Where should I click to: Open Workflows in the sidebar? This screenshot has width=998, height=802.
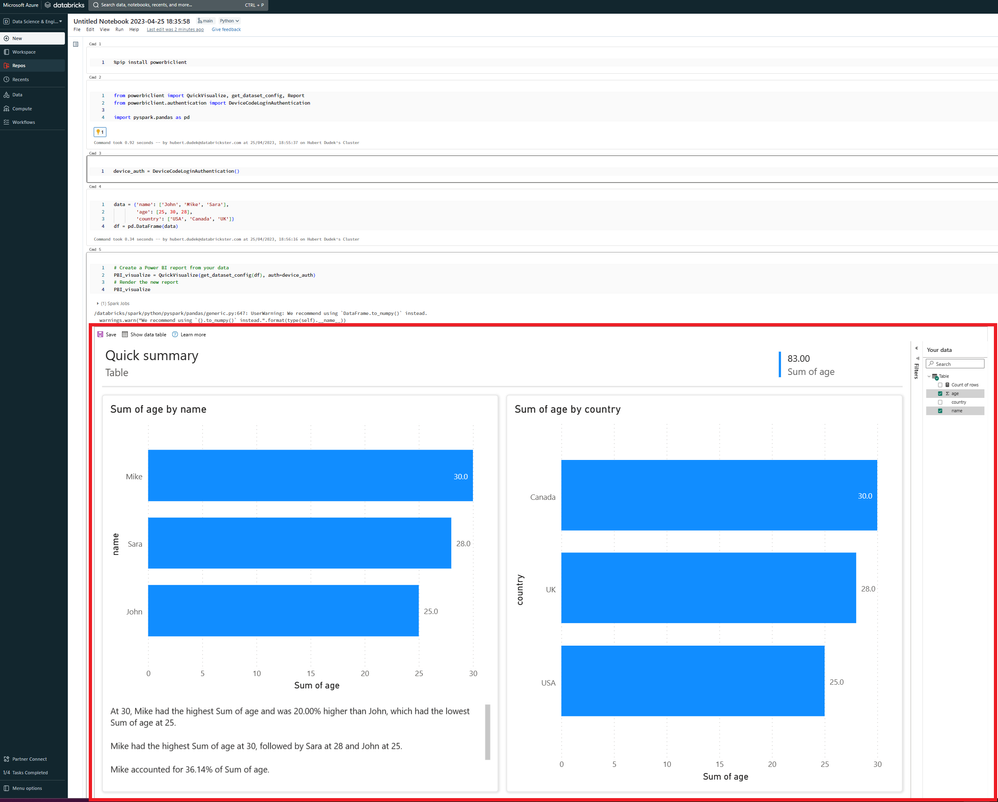click(x=23, y=122)
